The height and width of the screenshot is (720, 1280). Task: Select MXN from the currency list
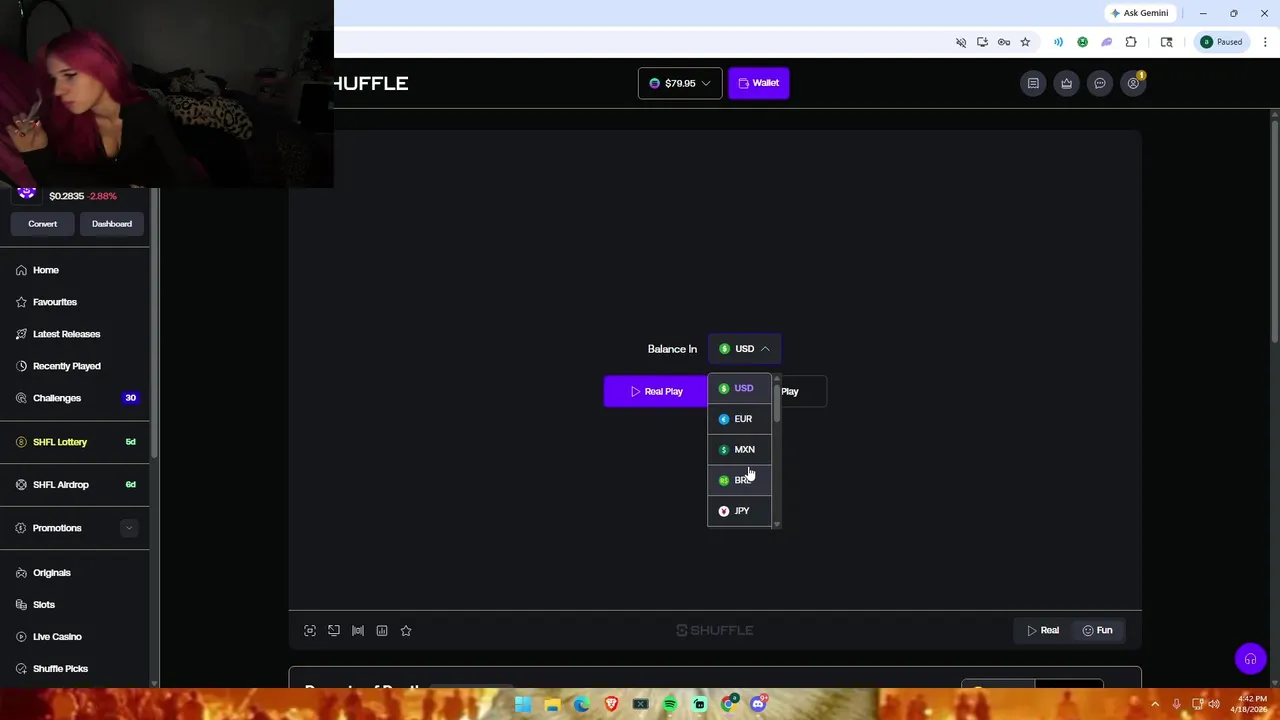740,450
